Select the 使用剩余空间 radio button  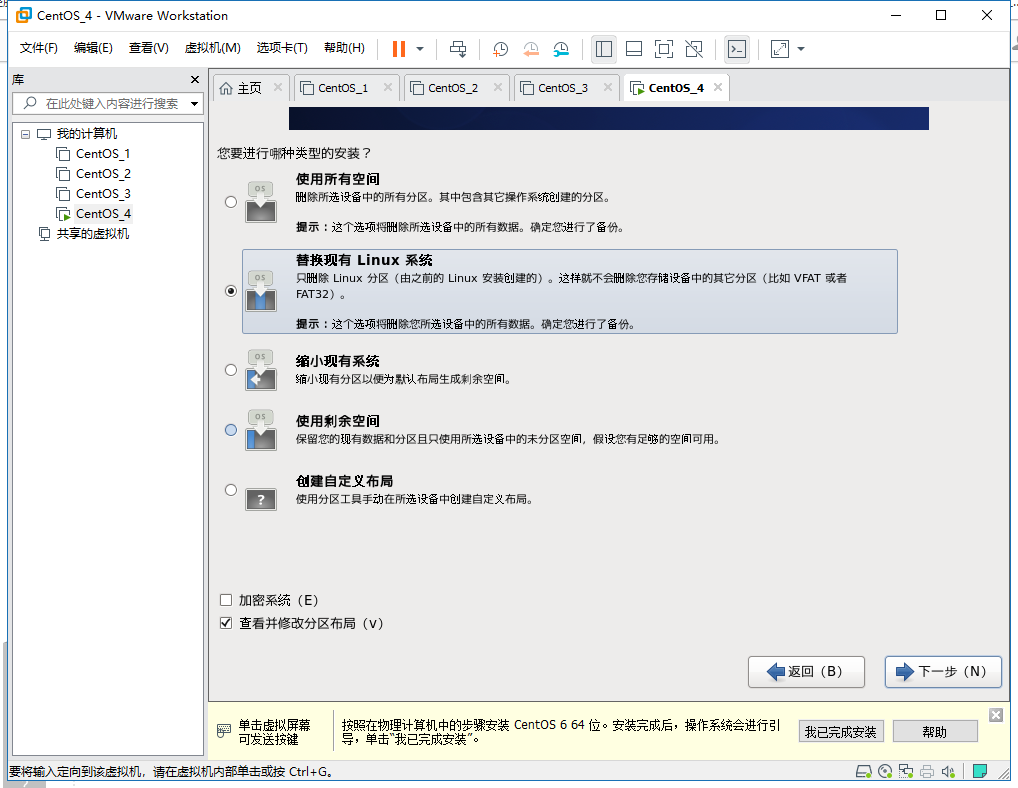tap(230, 430)
